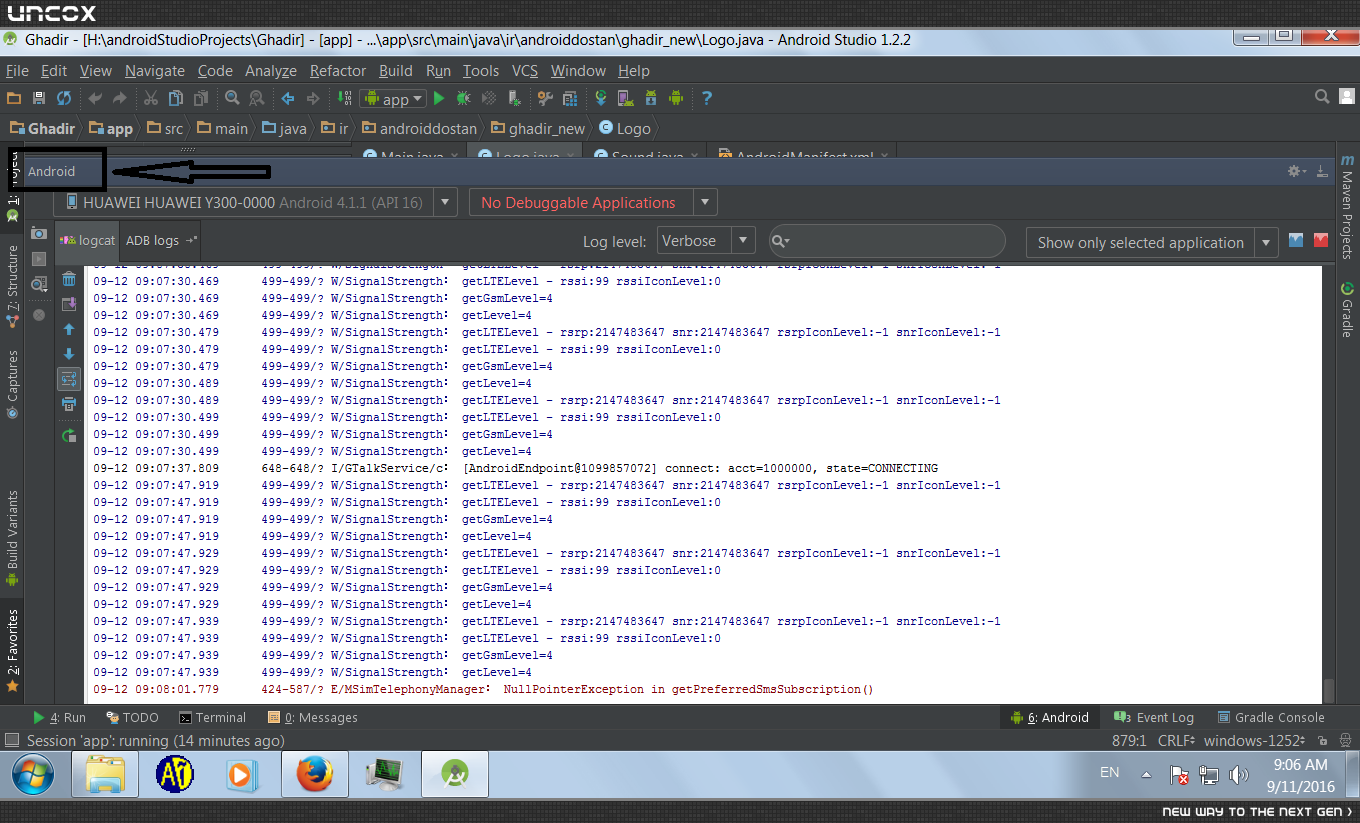
Task: Open the No Debuggable Applications dropdown
Action: [593, 202]
